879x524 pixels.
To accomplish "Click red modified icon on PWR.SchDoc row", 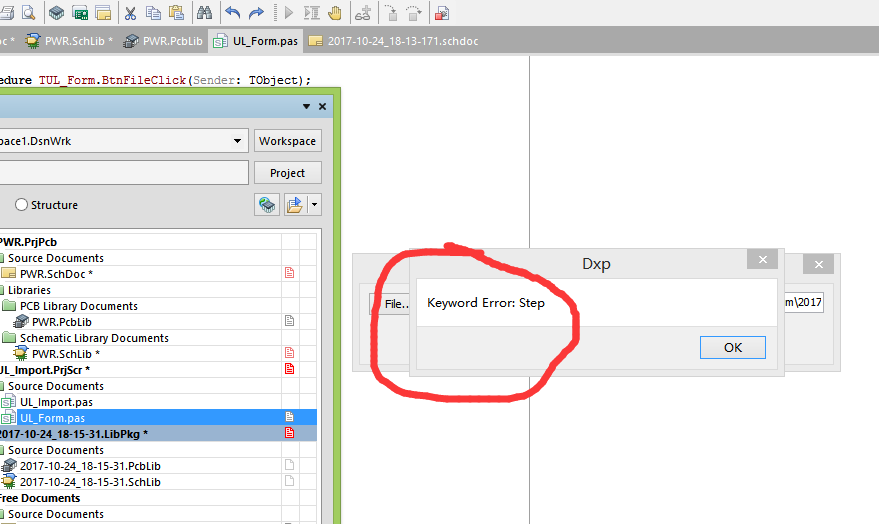I will click(289, 273).
